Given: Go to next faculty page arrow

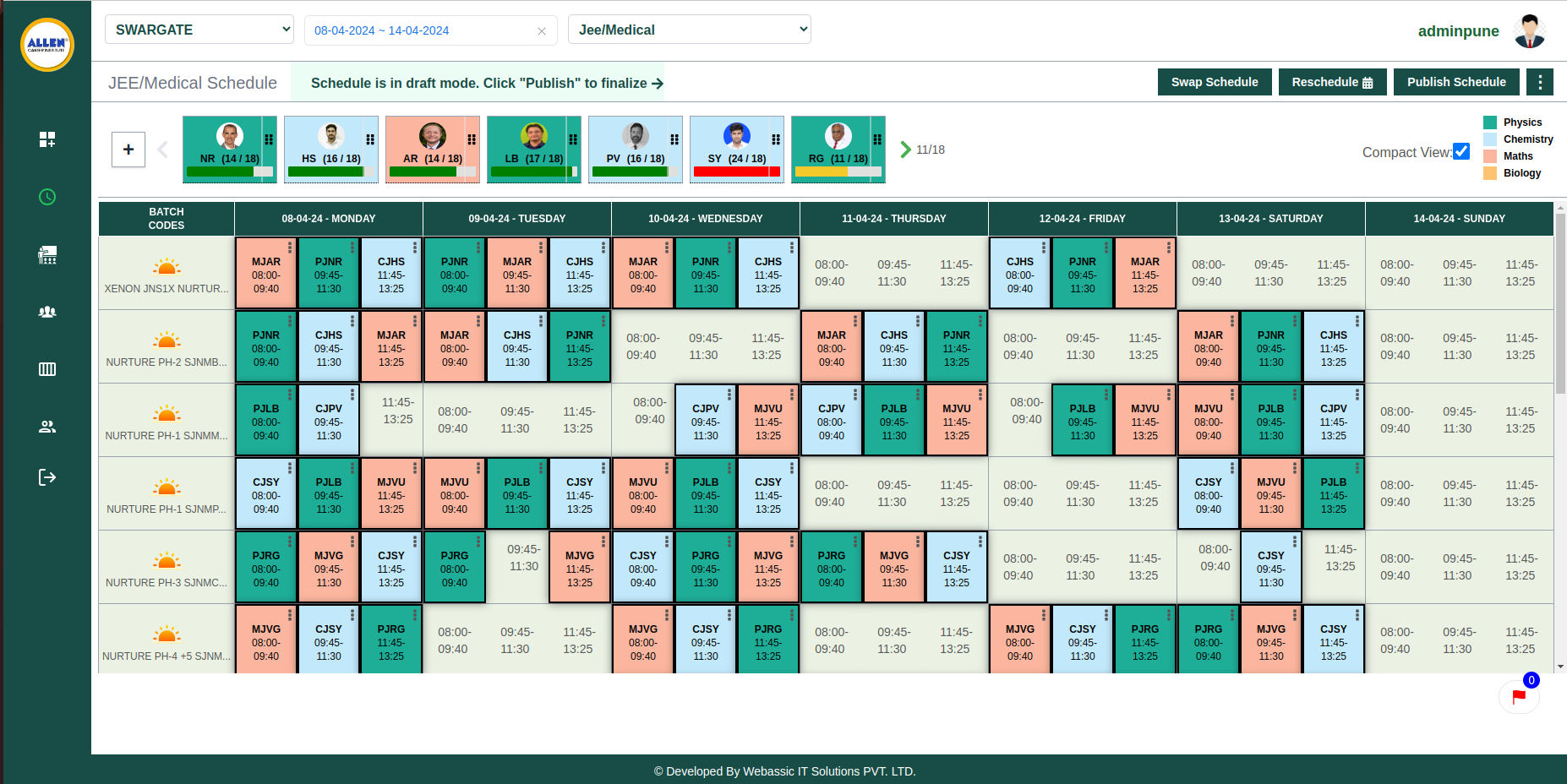Looking at the screenshot, I should [905, 150].
